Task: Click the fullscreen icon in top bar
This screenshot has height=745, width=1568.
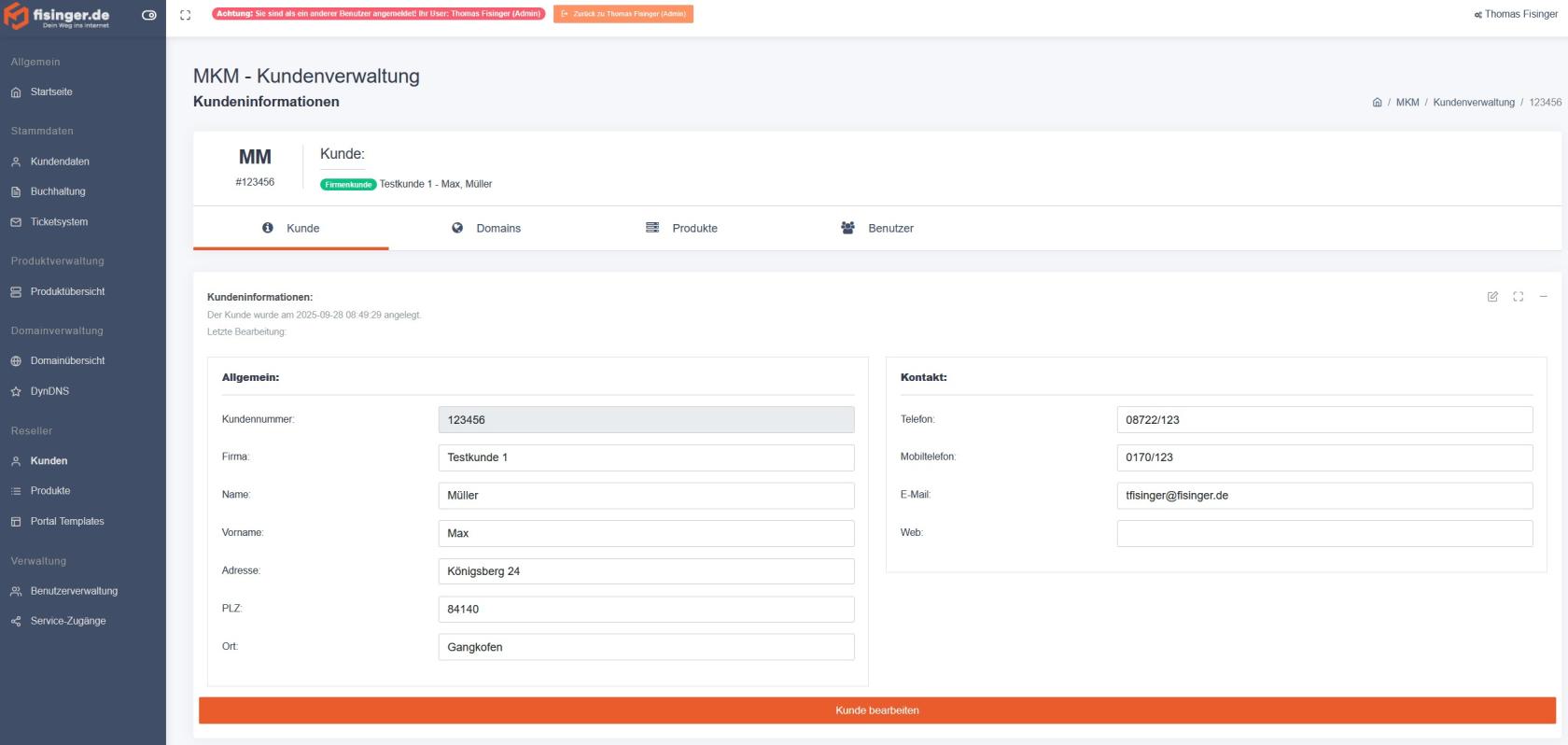Action: 185,15
